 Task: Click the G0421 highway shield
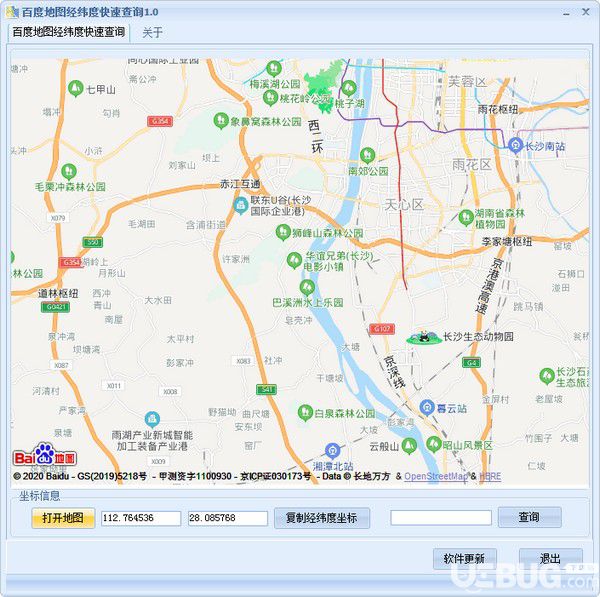(x=55, y=307)
